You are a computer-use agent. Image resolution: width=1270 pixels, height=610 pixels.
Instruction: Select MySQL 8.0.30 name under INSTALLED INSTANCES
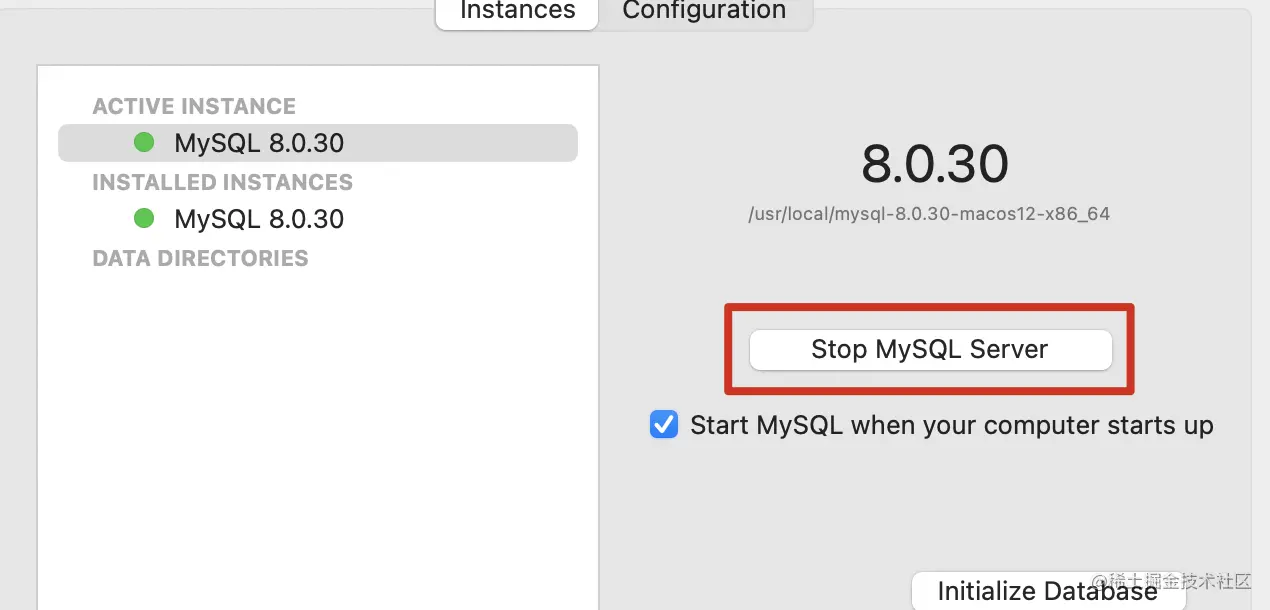[x=259, y=219]
